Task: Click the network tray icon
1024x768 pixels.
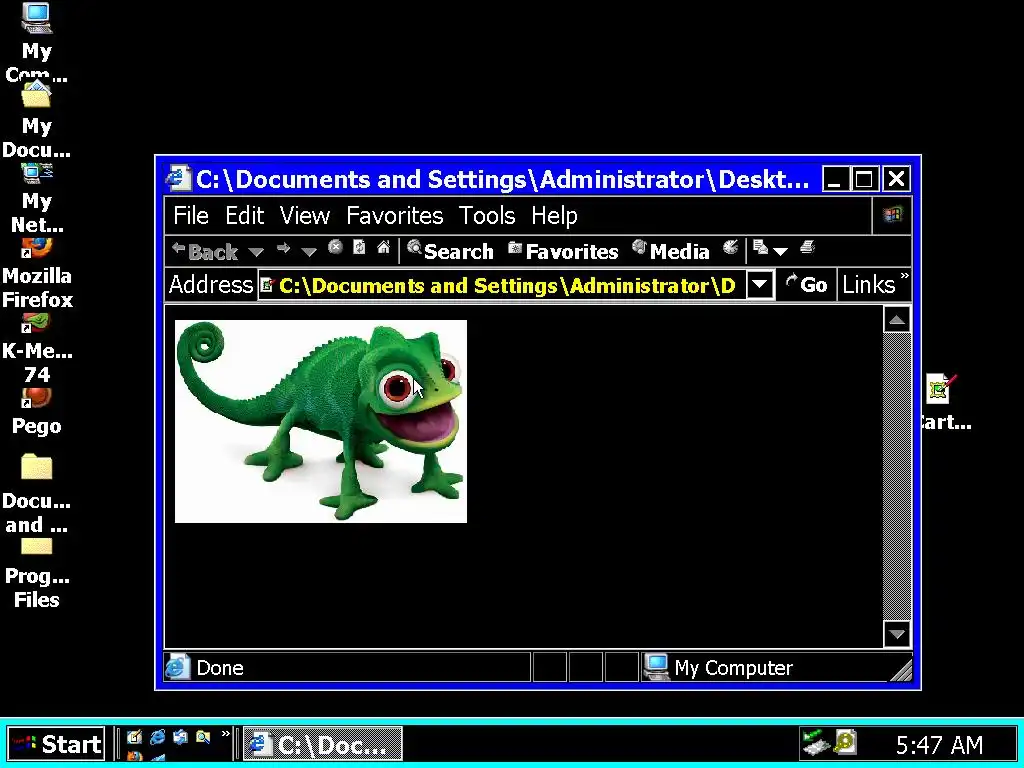Action: (815, 743)
